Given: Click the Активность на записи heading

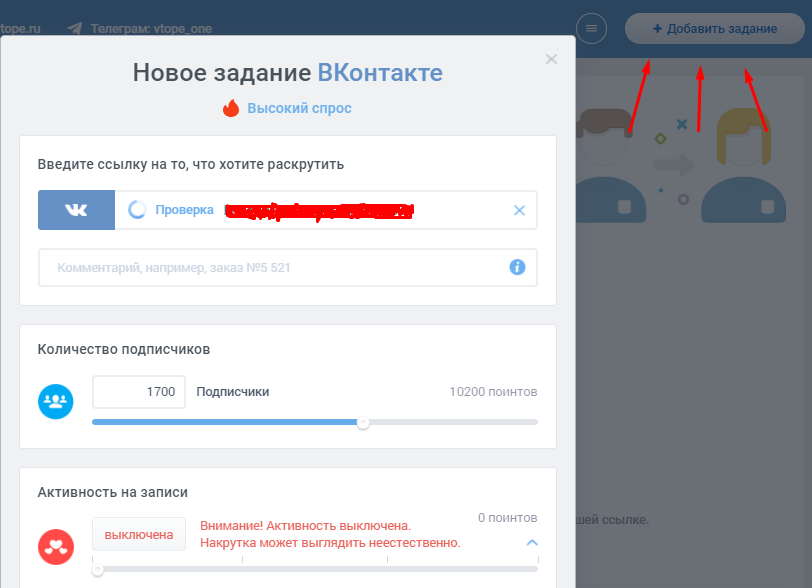Looking at the screenshot, I should coord(112,492).
